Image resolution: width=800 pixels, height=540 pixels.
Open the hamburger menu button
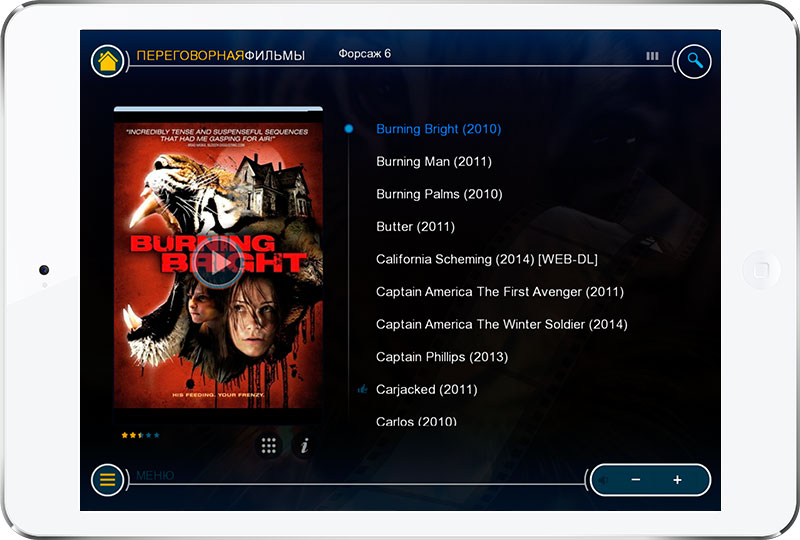[108, 480]
